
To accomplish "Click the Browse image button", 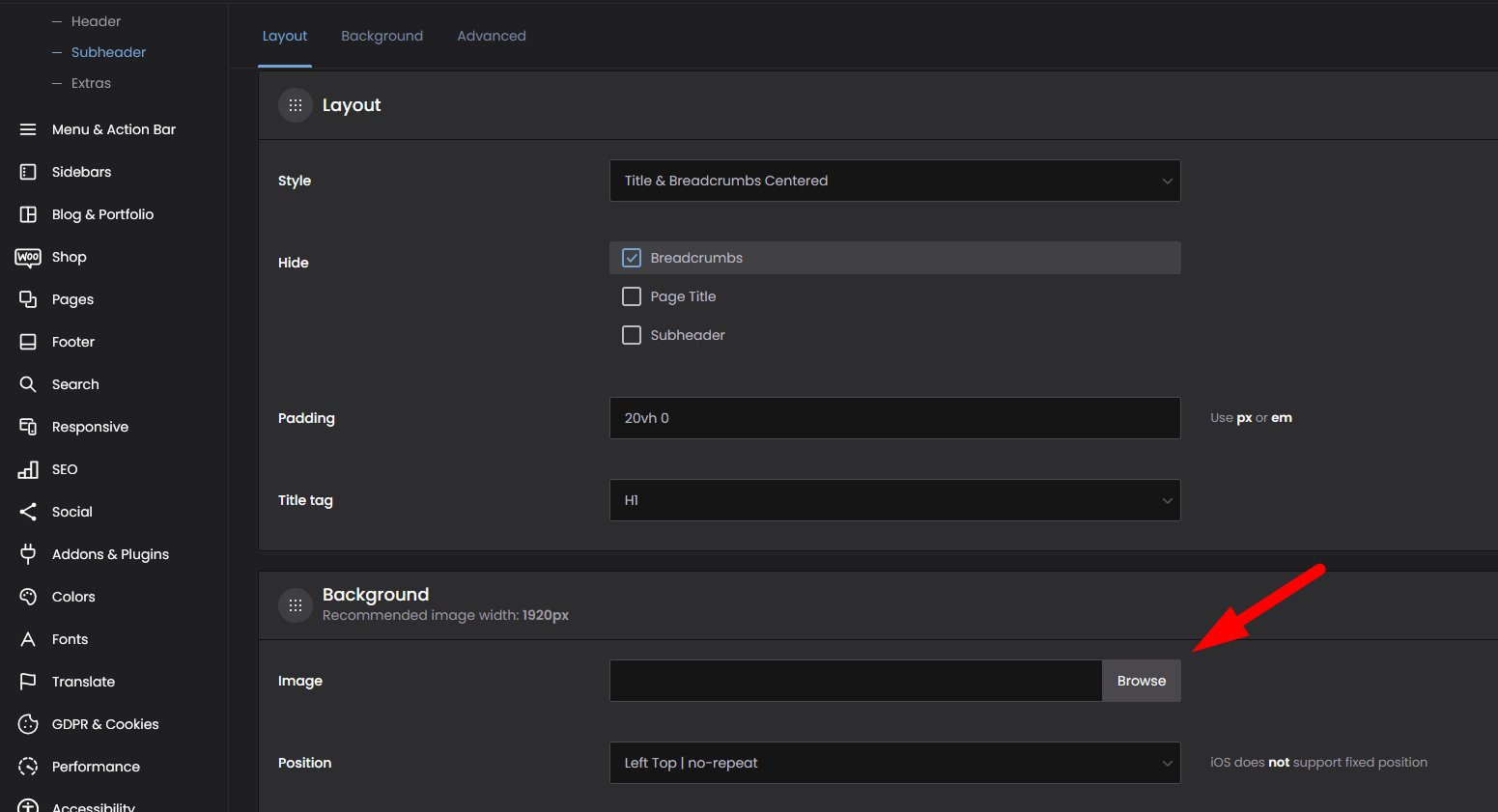I will coord(1142,681).
